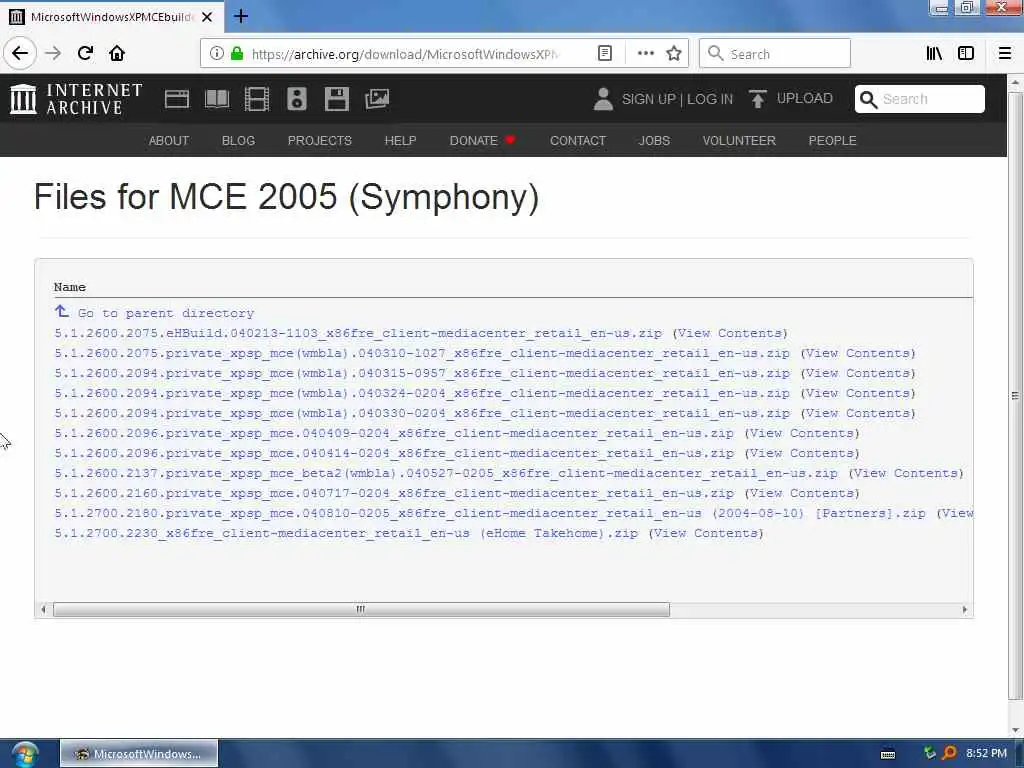Download the 2094 wmbla 040330-0204 zip

(x=422, y=413)
